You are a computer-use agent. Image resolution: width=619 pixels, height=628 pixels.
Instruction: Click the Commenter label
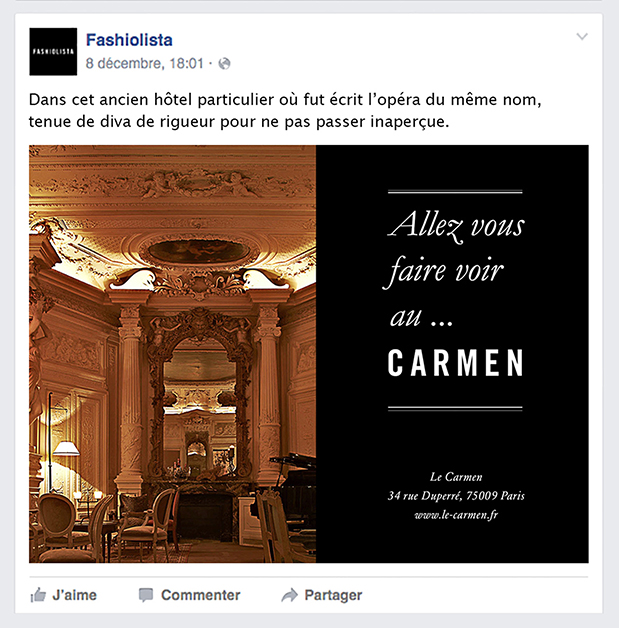[x=201, y=595]
